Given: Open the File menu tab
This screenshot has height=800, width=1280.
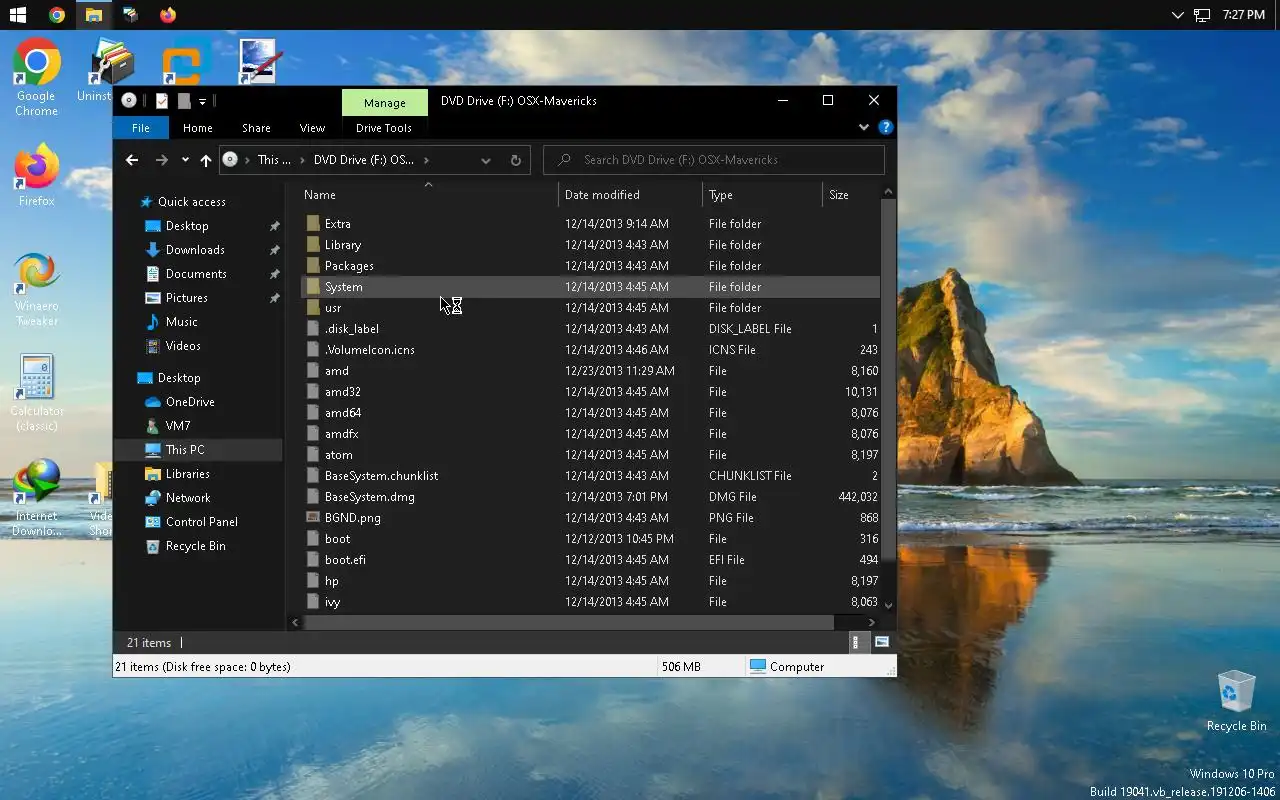Looking at the screenshot, I should 141,128.
